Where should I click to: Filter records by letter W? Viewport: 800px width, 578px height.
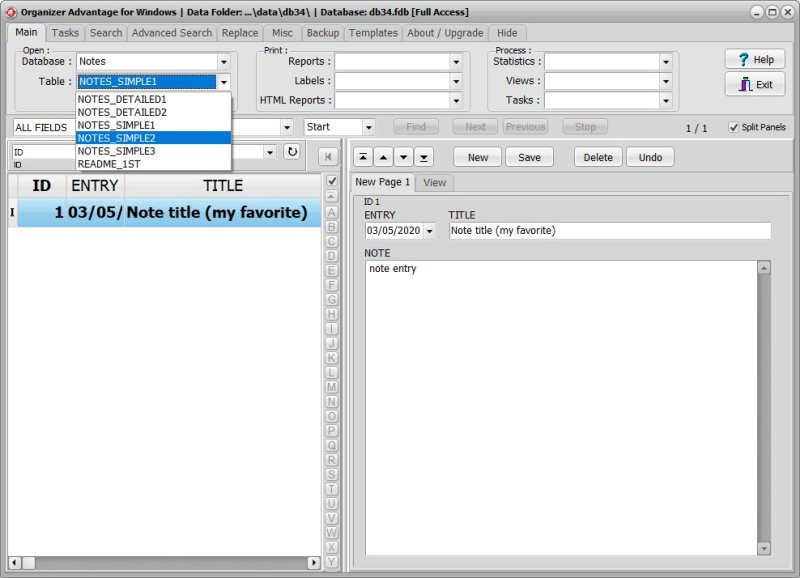[x=332, y=533]
